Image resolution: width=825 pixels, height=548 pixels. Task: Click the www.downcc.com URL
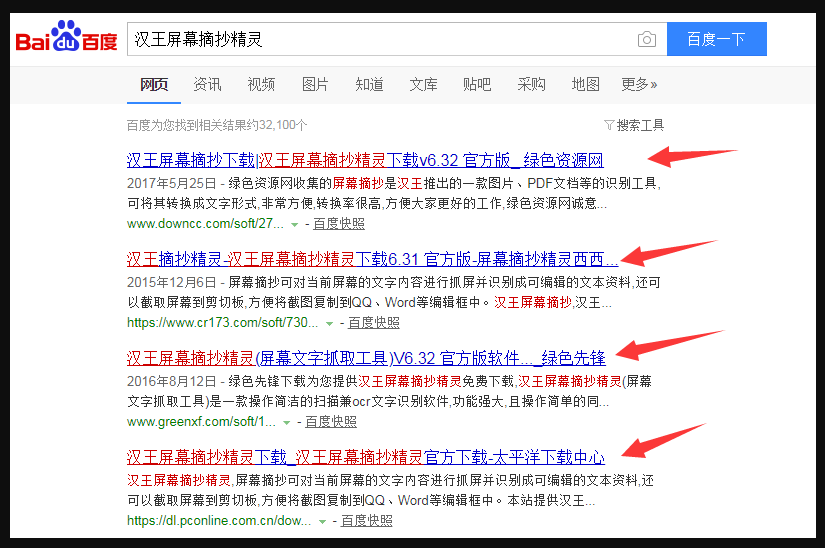pos(205,224)
